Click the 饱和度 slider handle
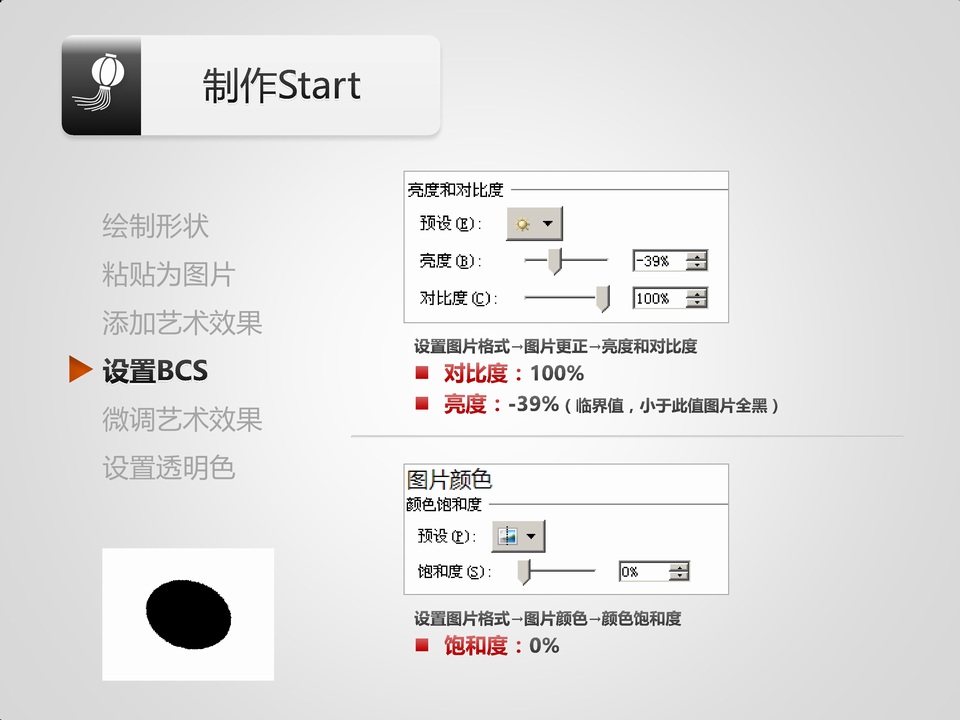The image size is (960, 720). [x=523, y=572]
